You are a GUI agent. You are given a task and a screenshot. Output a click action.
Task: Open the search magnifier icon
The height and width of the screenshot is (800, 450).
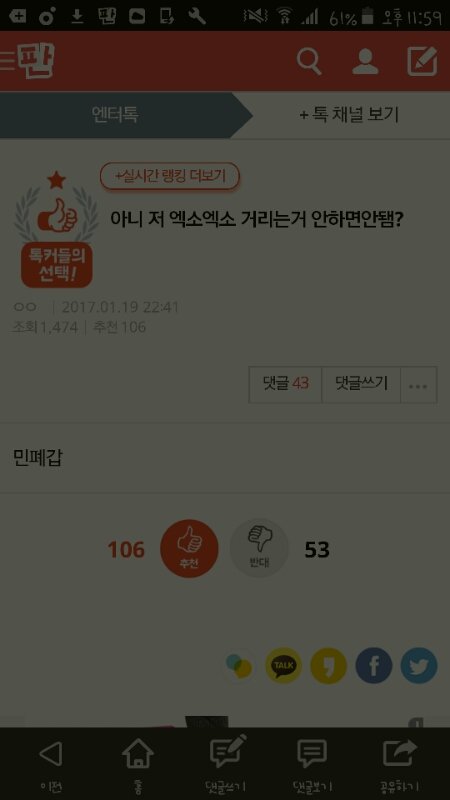pos(309,62)
